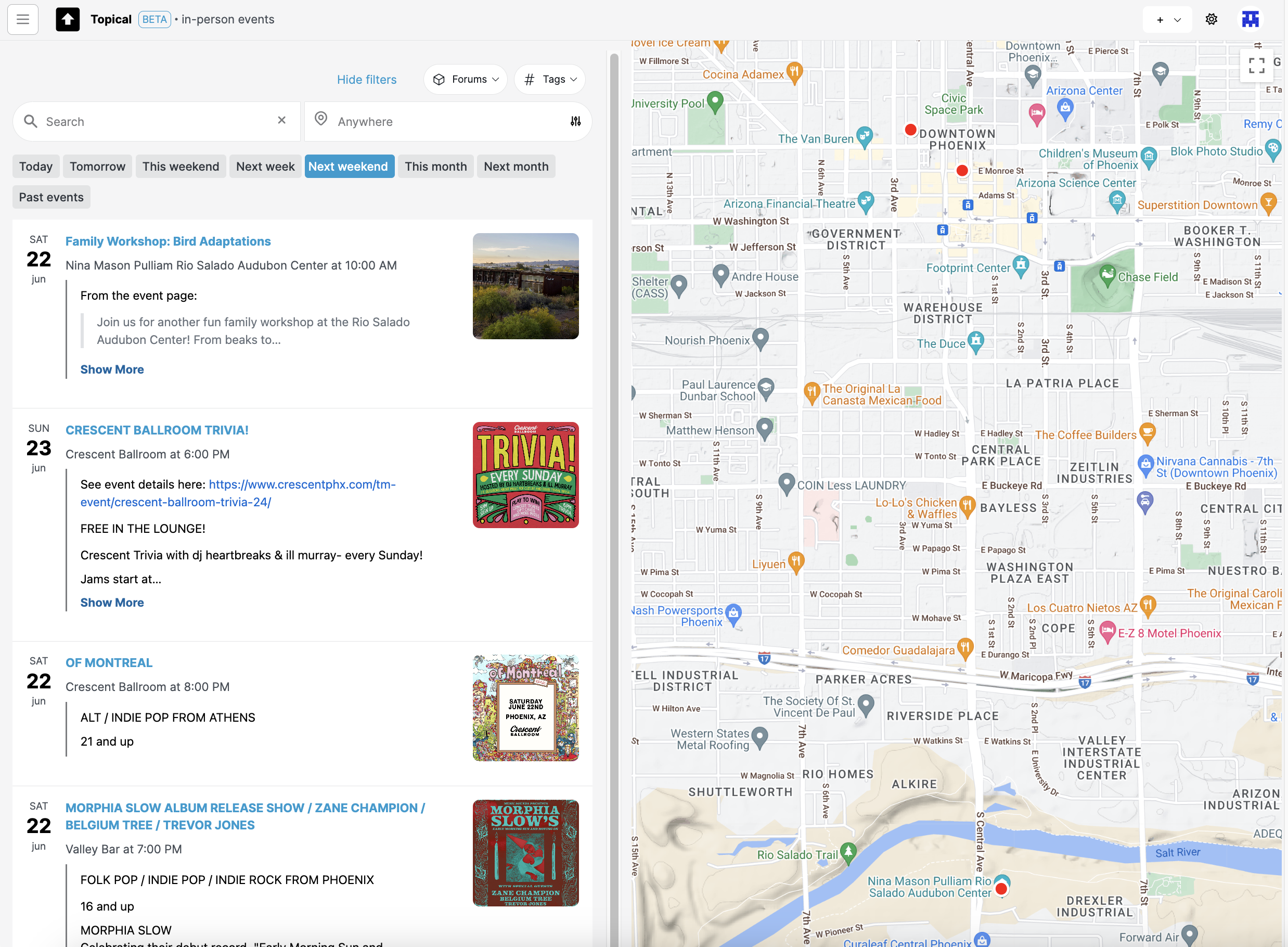This screenshot has width=1288, height=947.
Task: Click the Topical home logo icon
Action: pos(68,19)
